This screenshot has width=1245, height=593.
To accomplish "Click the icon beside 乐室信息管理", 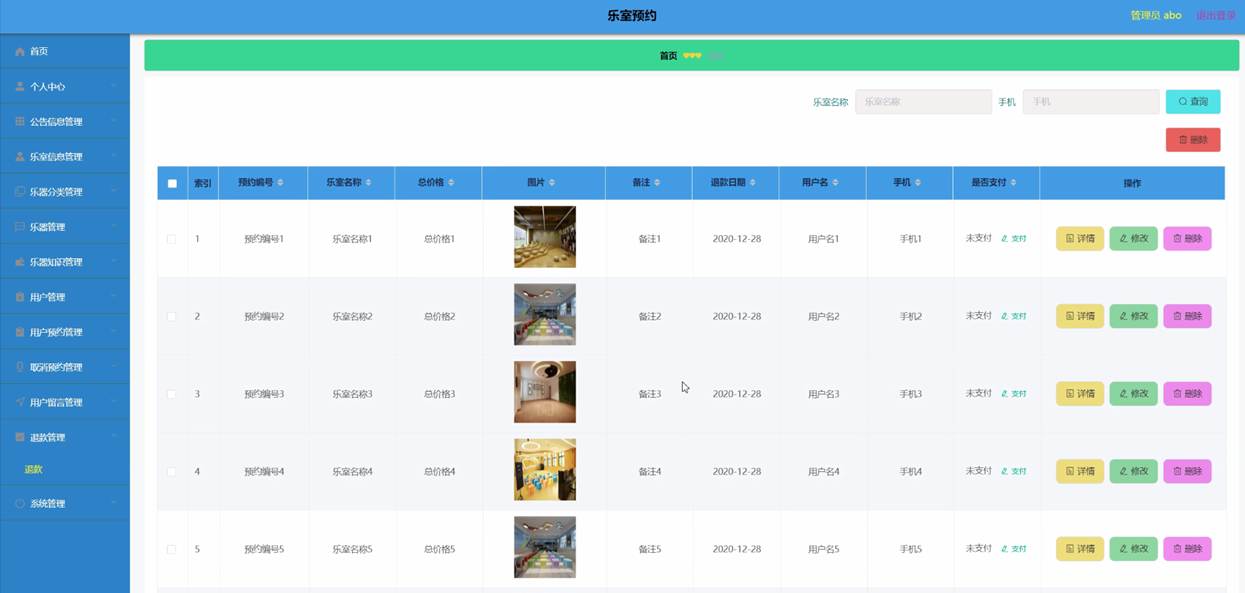I will [20, 156].
